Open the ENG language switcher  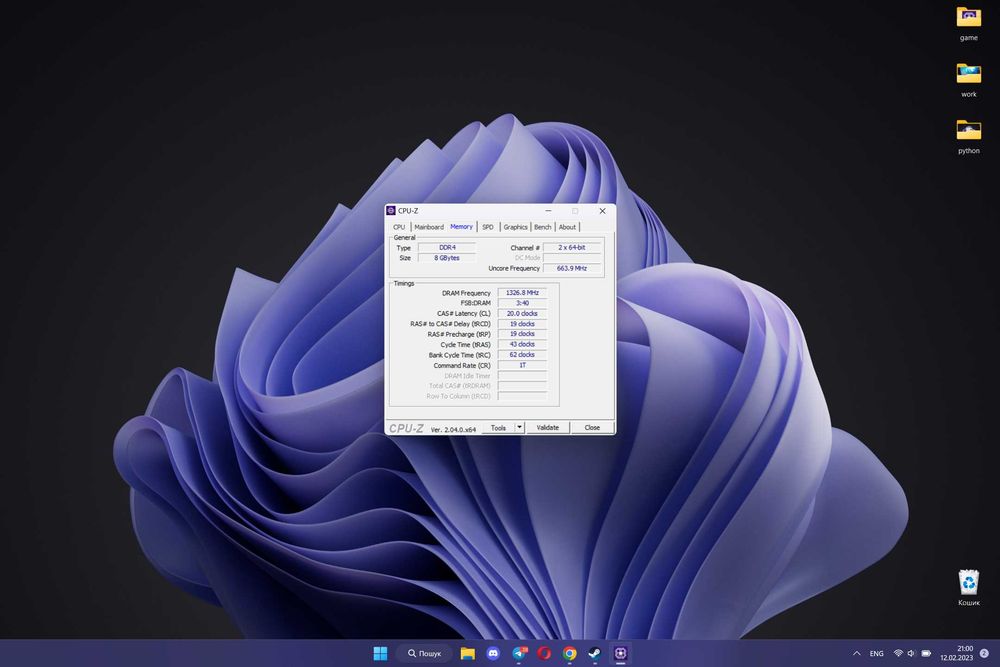pyautogui.click(x=876, y=653)
